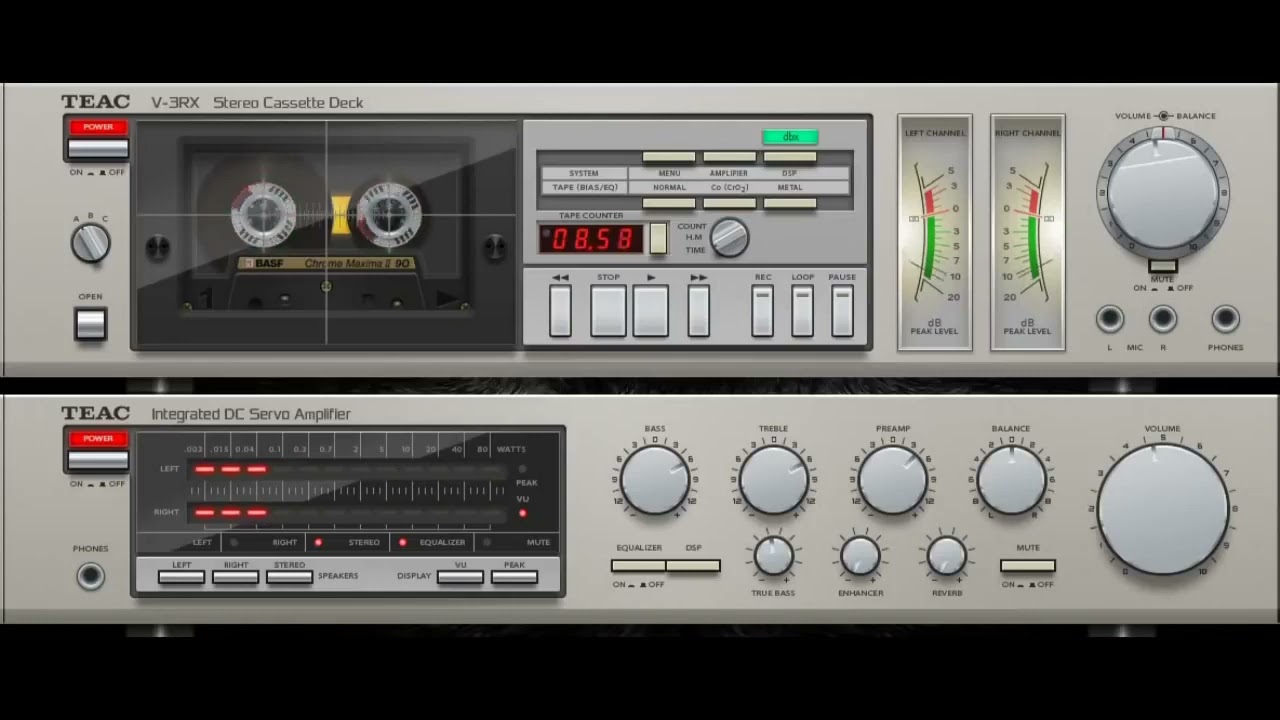The image size is (1280, 720).
Task: Click the deck's VOLUME-BALANCE knob
Action: click(1162, 192)
